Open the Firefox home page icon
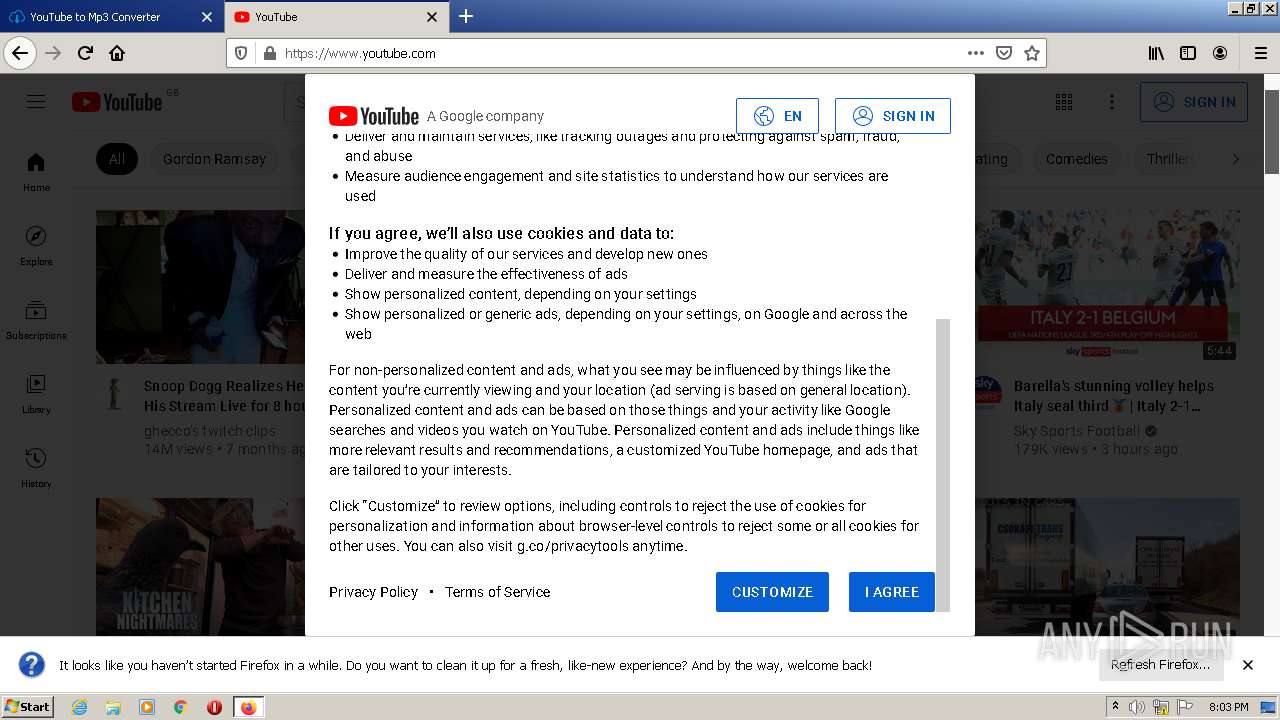This screenshot has width=1280, height=720. 117,53
